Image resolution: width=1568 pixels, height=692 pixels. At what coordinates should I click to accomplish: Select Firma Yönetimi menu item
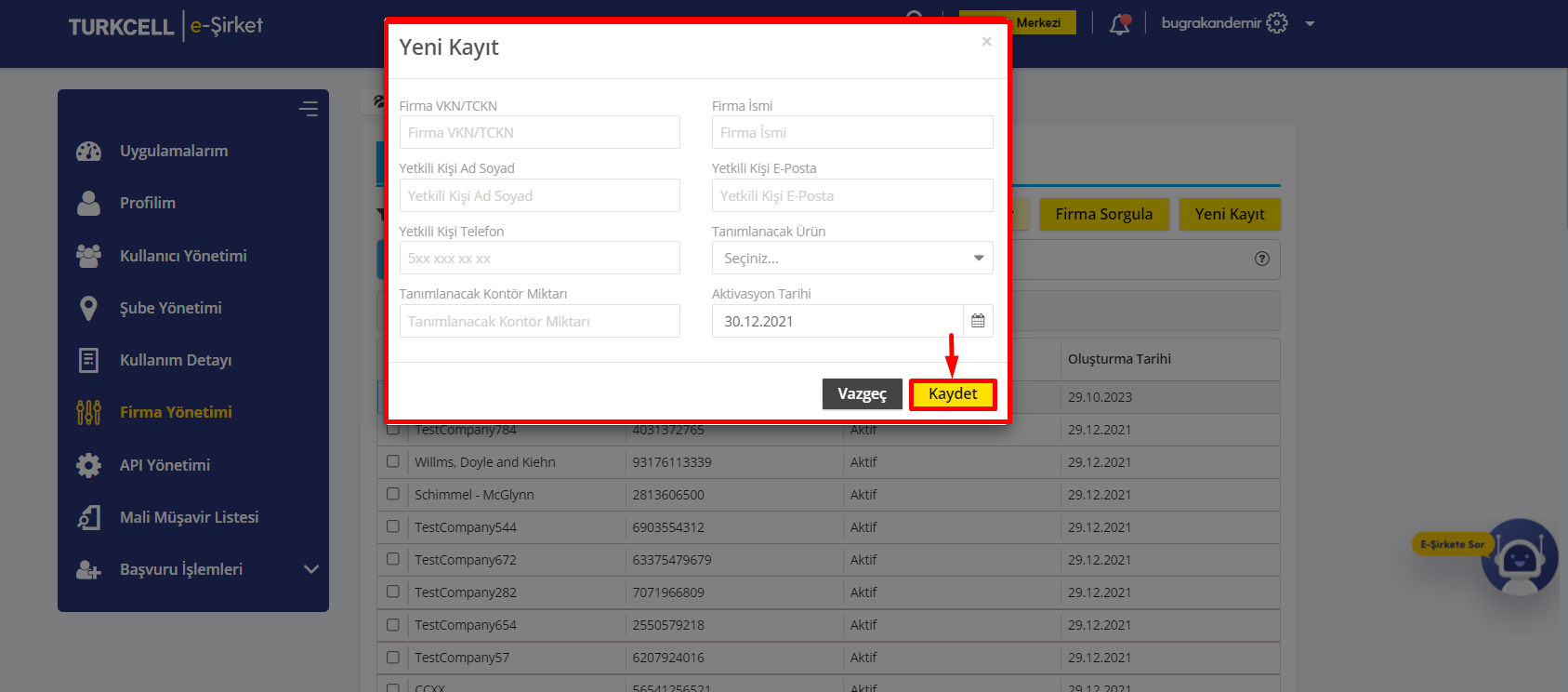[176, 412]
